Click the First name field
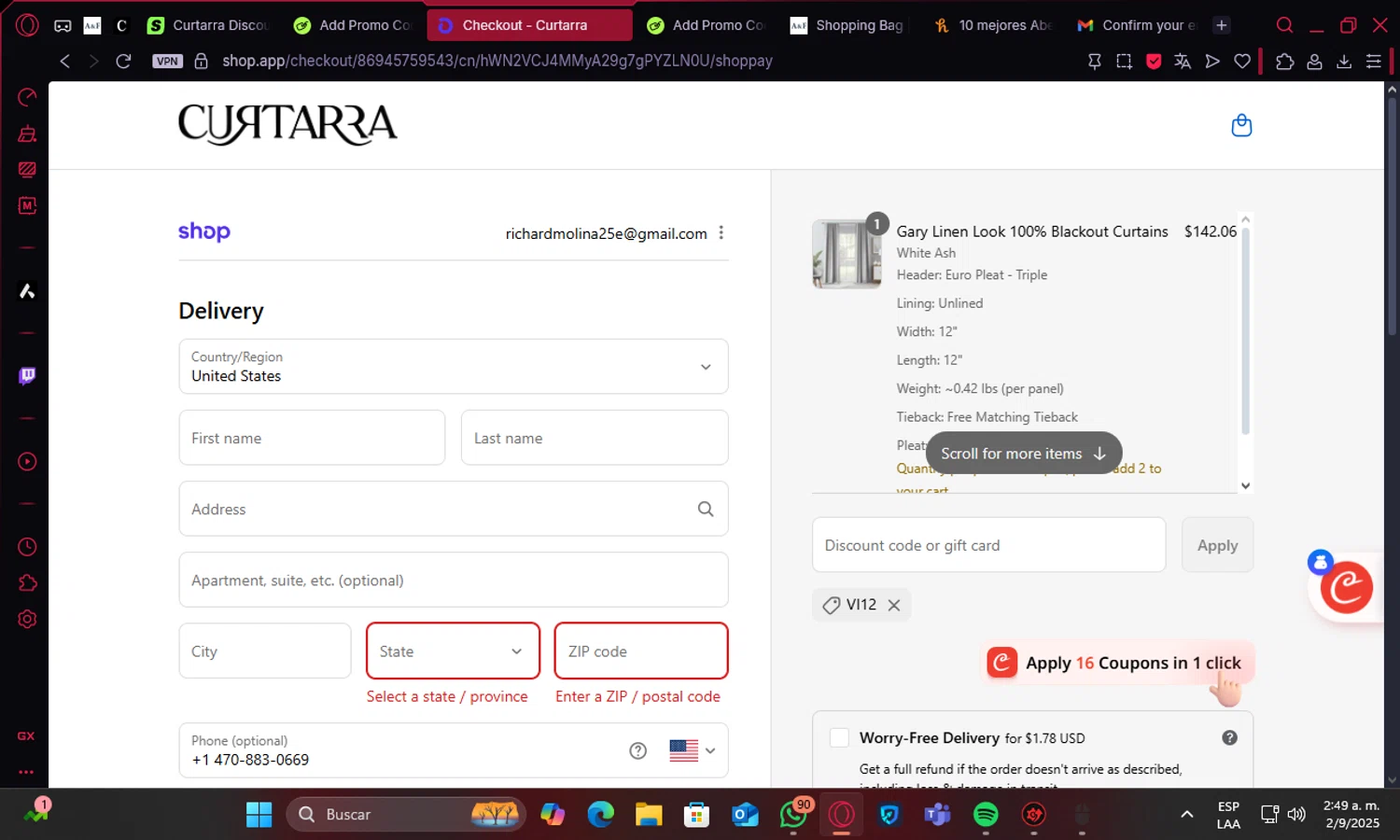1400x840 pixels. pos(312,438)
